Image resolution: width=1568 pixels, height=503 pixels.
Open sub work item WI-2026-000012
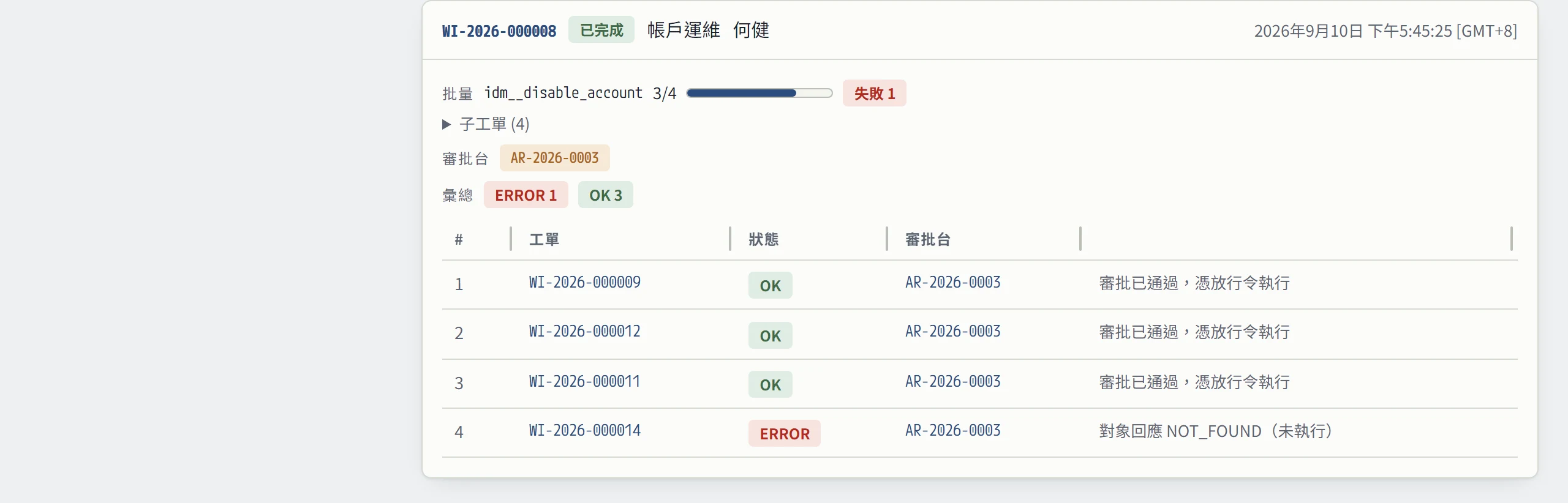[585, 331]
